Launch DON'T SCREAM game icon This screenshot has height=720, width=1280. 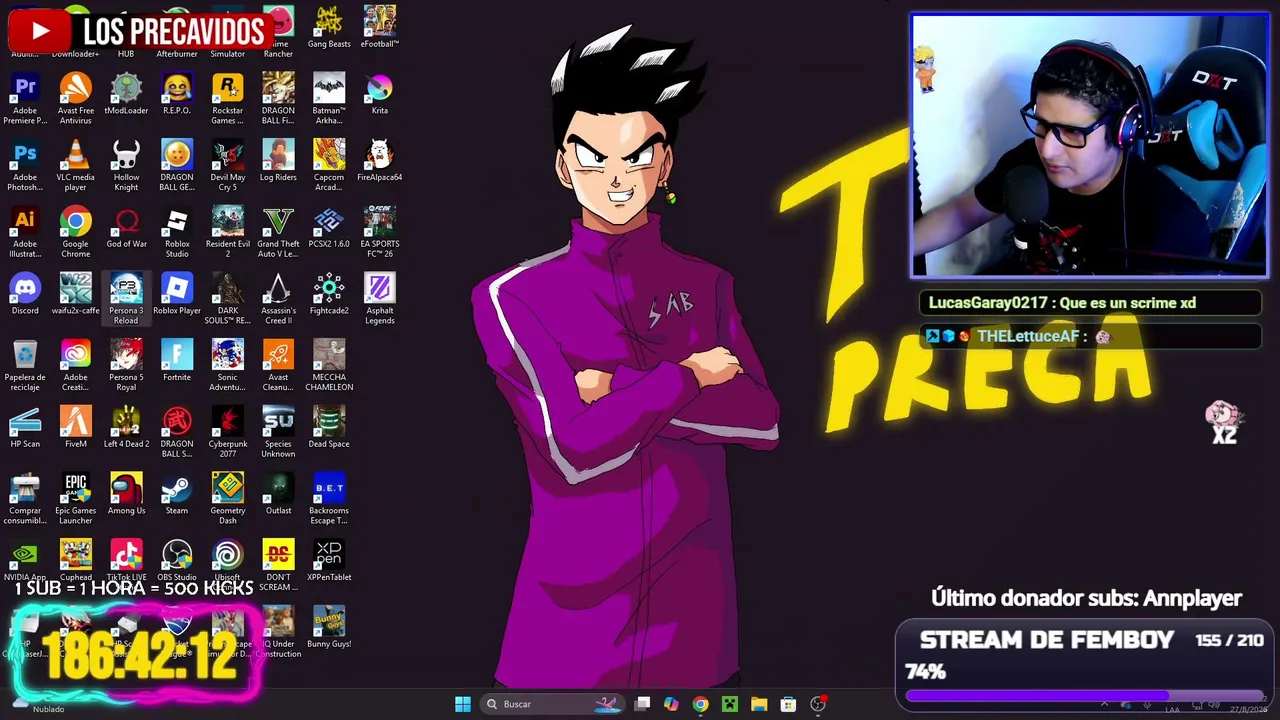pos(278,565)
